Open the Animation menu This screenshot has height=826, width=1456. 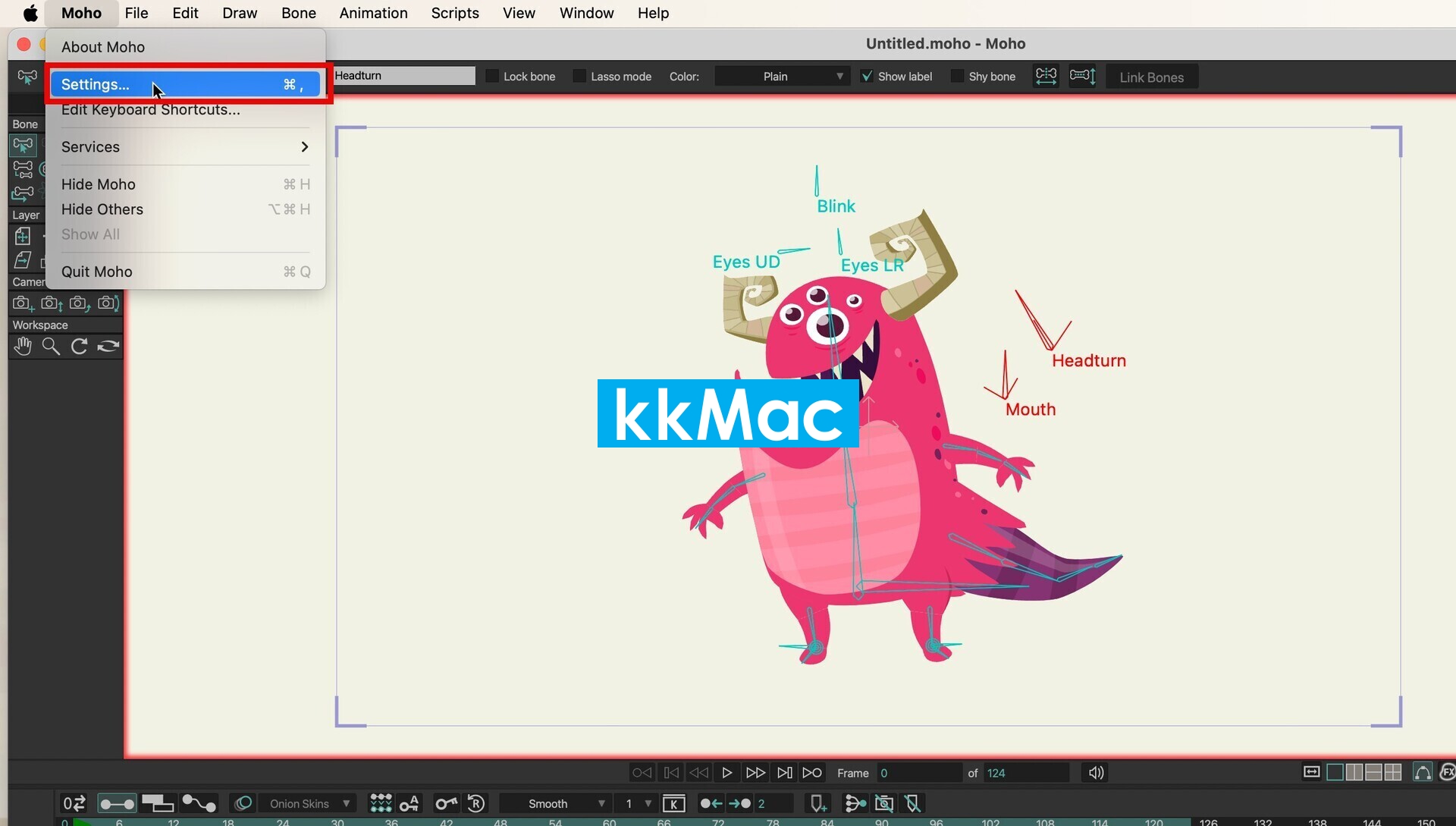point(373,13)
